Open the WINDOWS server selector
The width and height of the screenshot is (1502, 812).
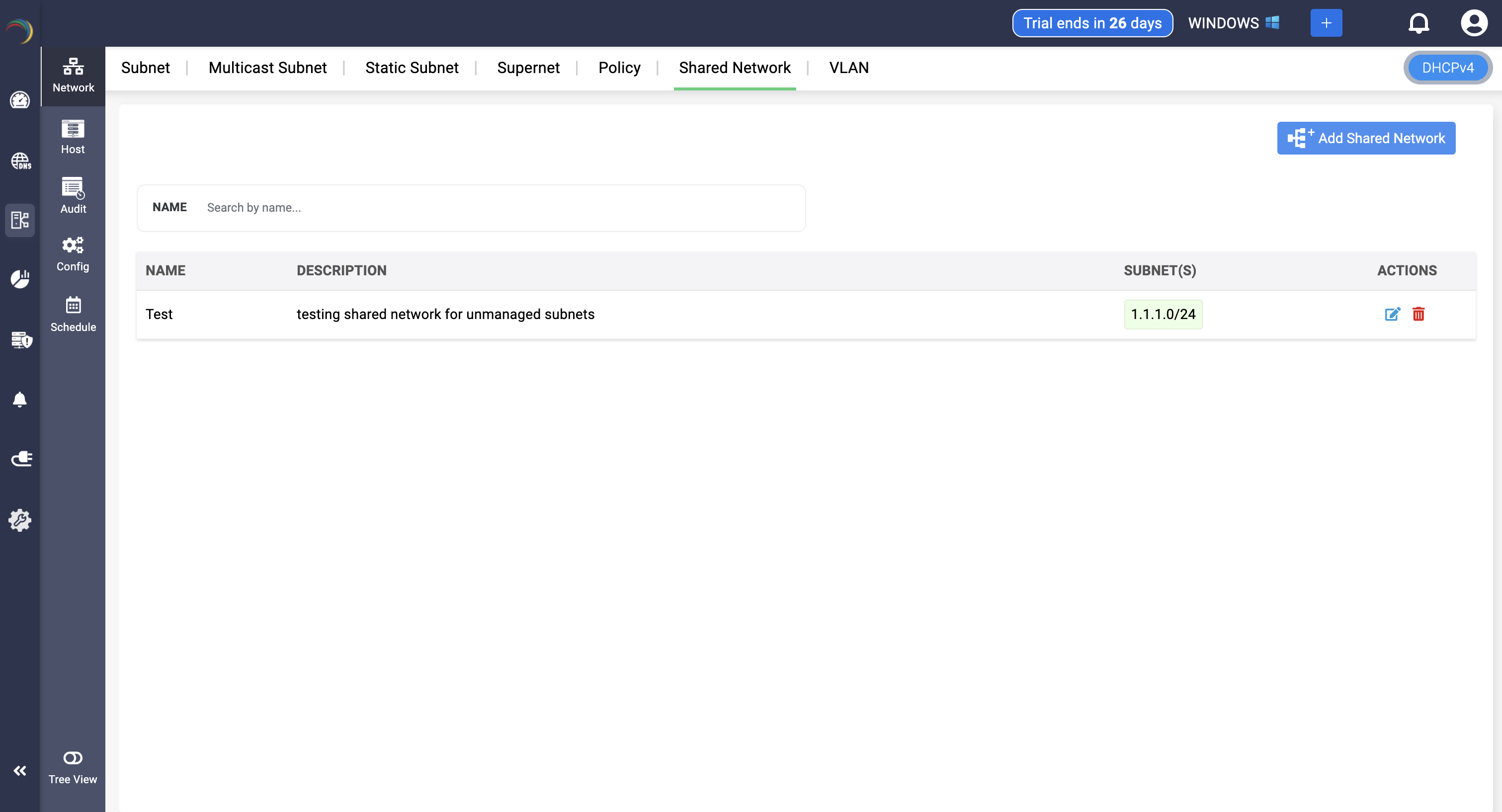tap(1233, 23)
